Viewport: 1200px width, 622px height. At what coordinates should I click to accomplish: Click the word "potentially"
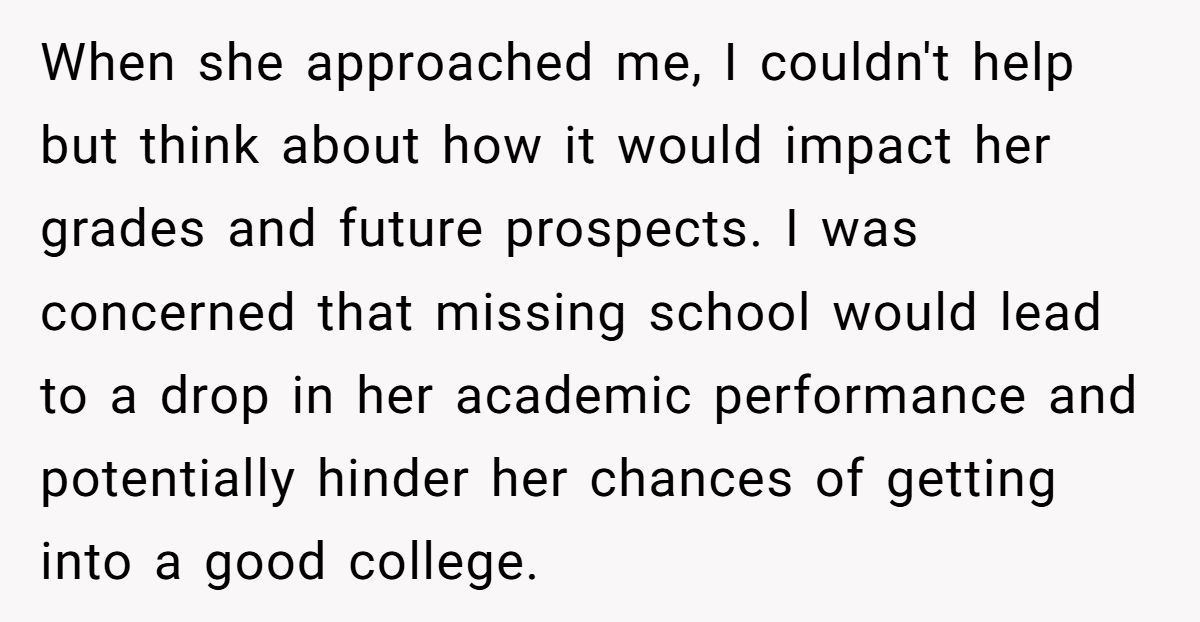click(168, 480)
